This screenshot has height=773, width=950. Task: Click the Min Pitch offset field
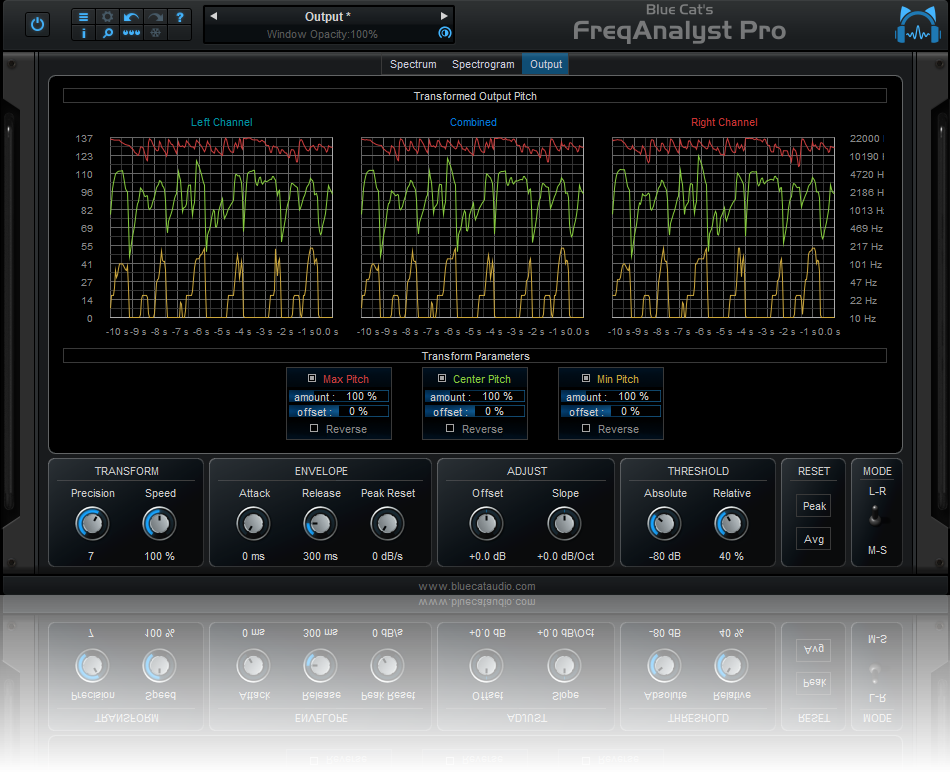point(611,411)
